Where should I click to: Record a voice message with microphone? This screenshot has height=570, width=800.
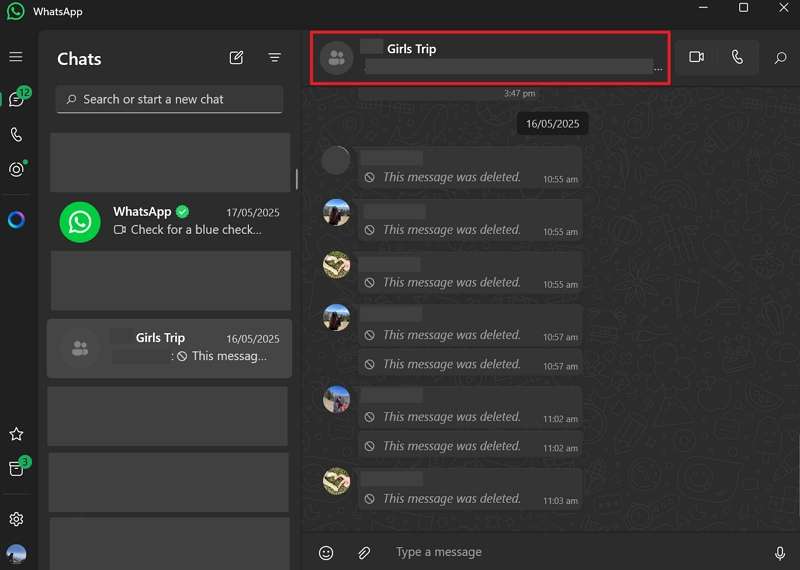tap(780, 552)
